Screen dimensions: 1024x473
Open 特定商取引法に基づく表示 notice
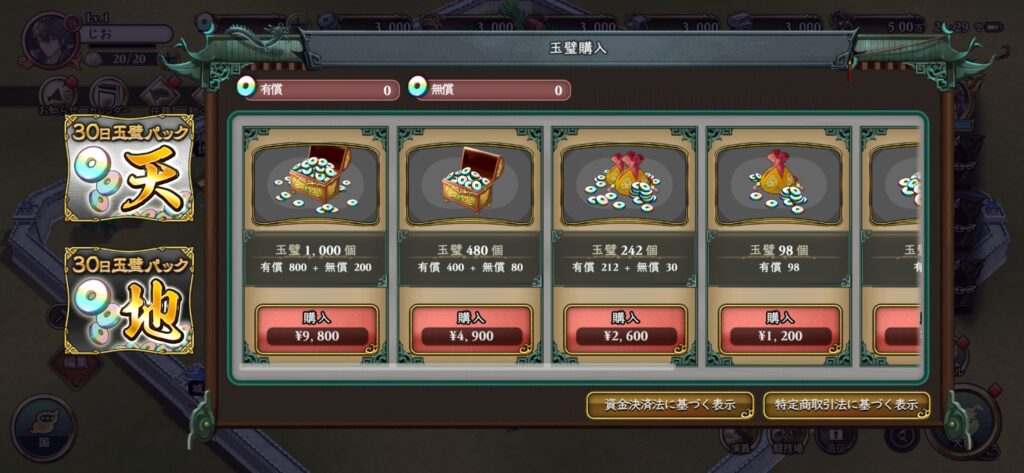[x=846, y=405]
